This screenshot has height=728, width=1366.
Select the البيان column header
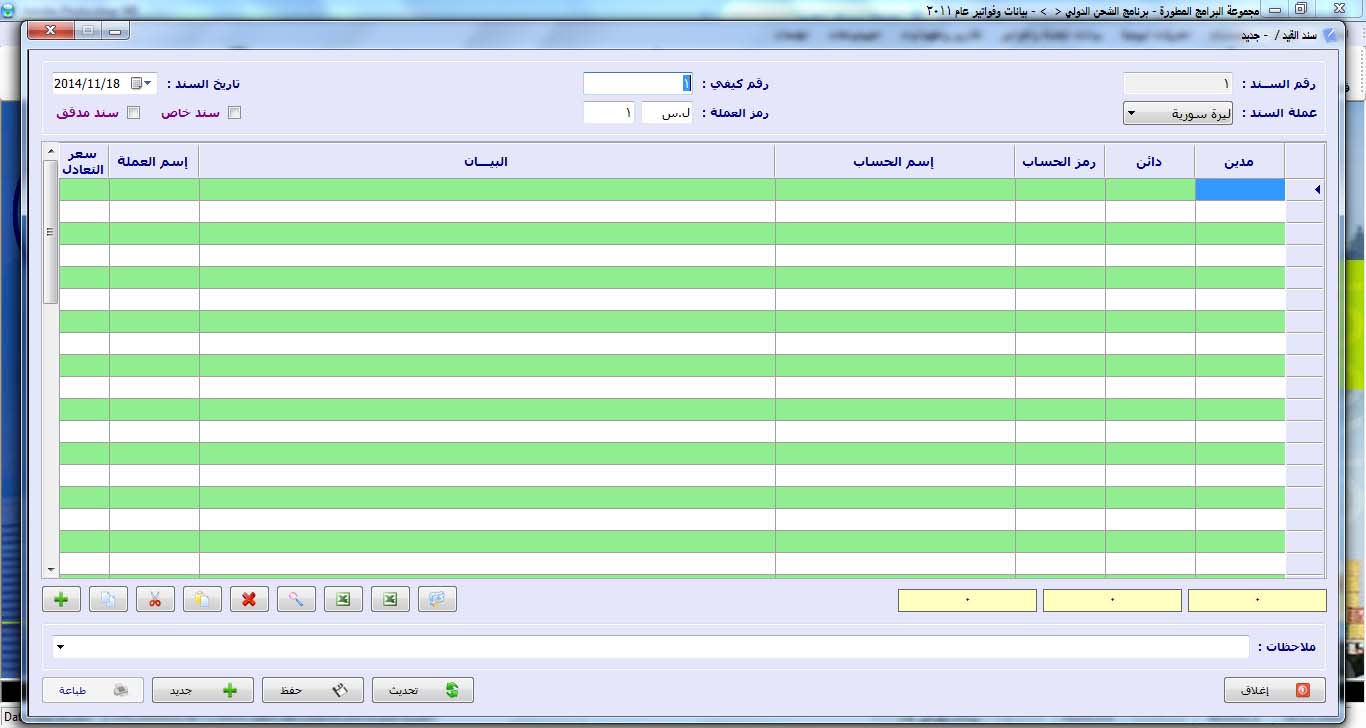[487, 161]
